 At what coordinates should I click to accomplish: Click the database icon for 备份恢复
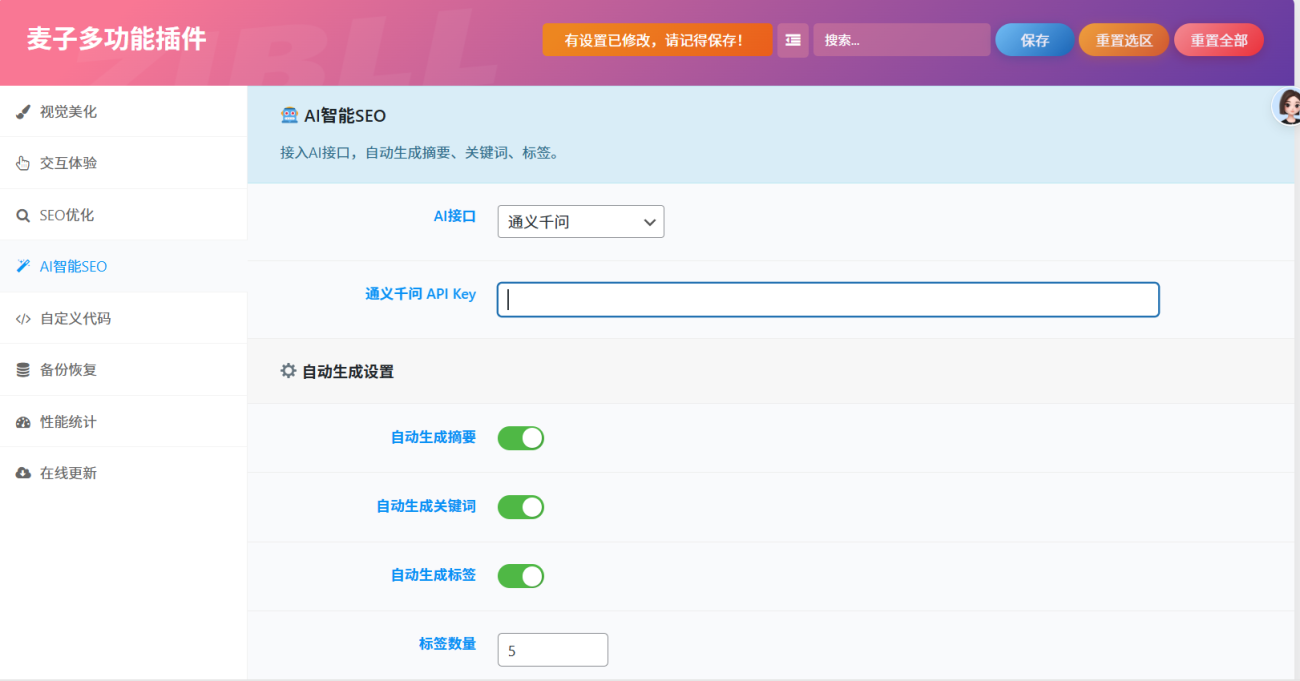point(23,370)
